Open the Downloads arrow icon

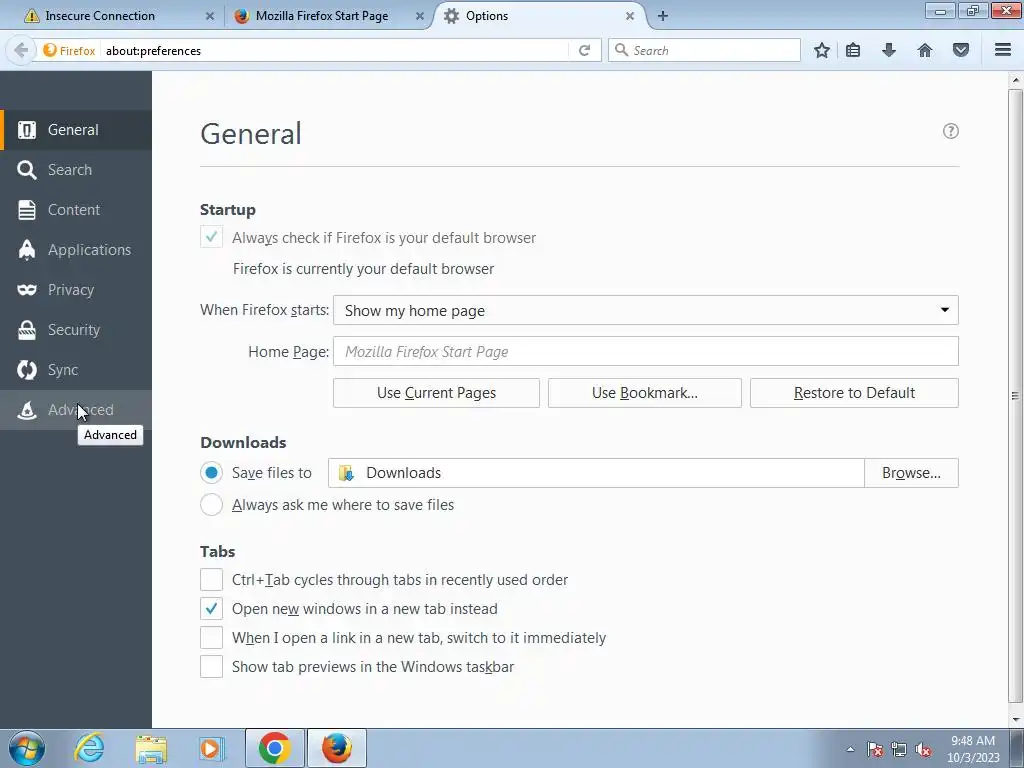pyautogui.click(x=889, y=50)
